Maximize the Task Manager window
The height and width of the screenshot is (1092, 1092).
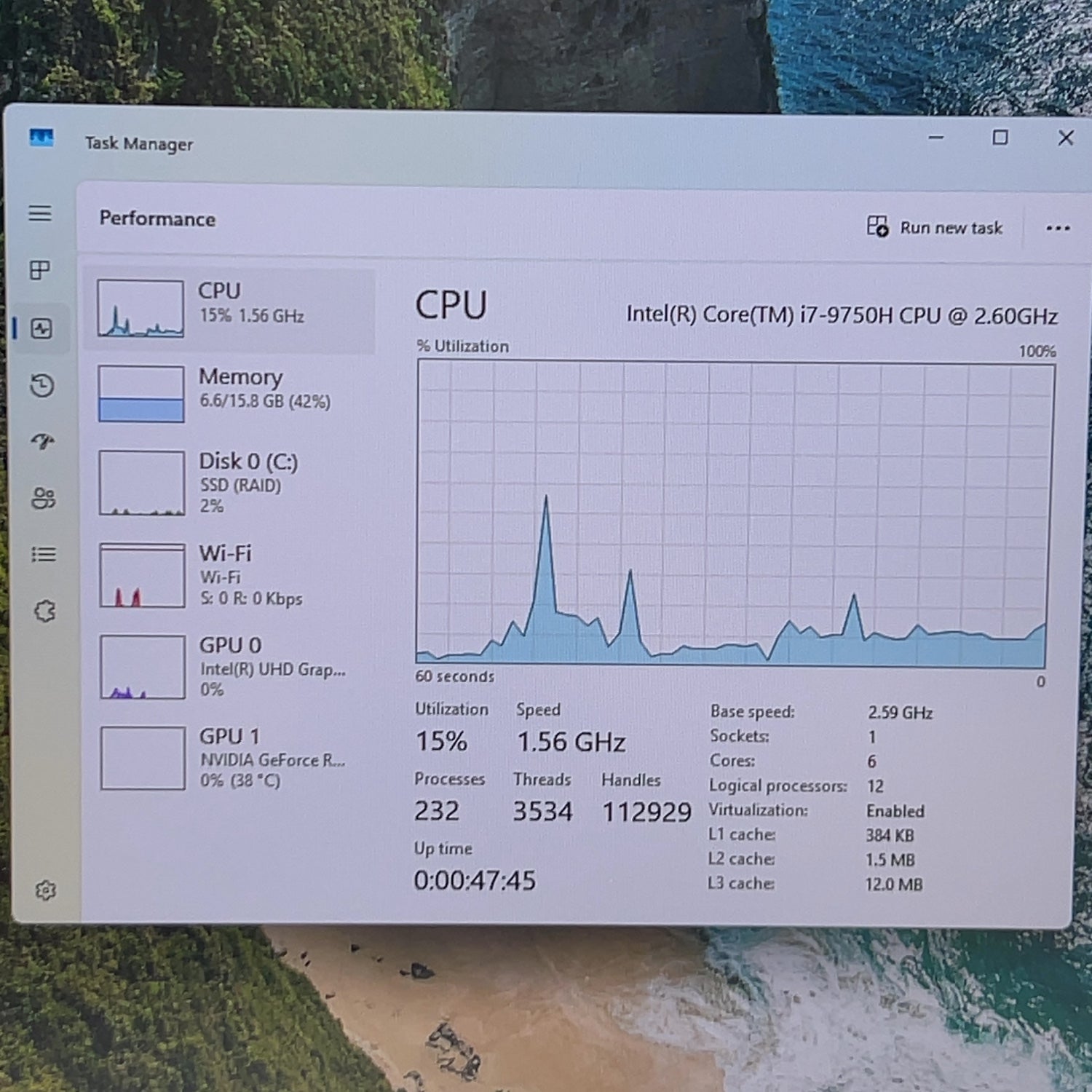[1000, 137]
